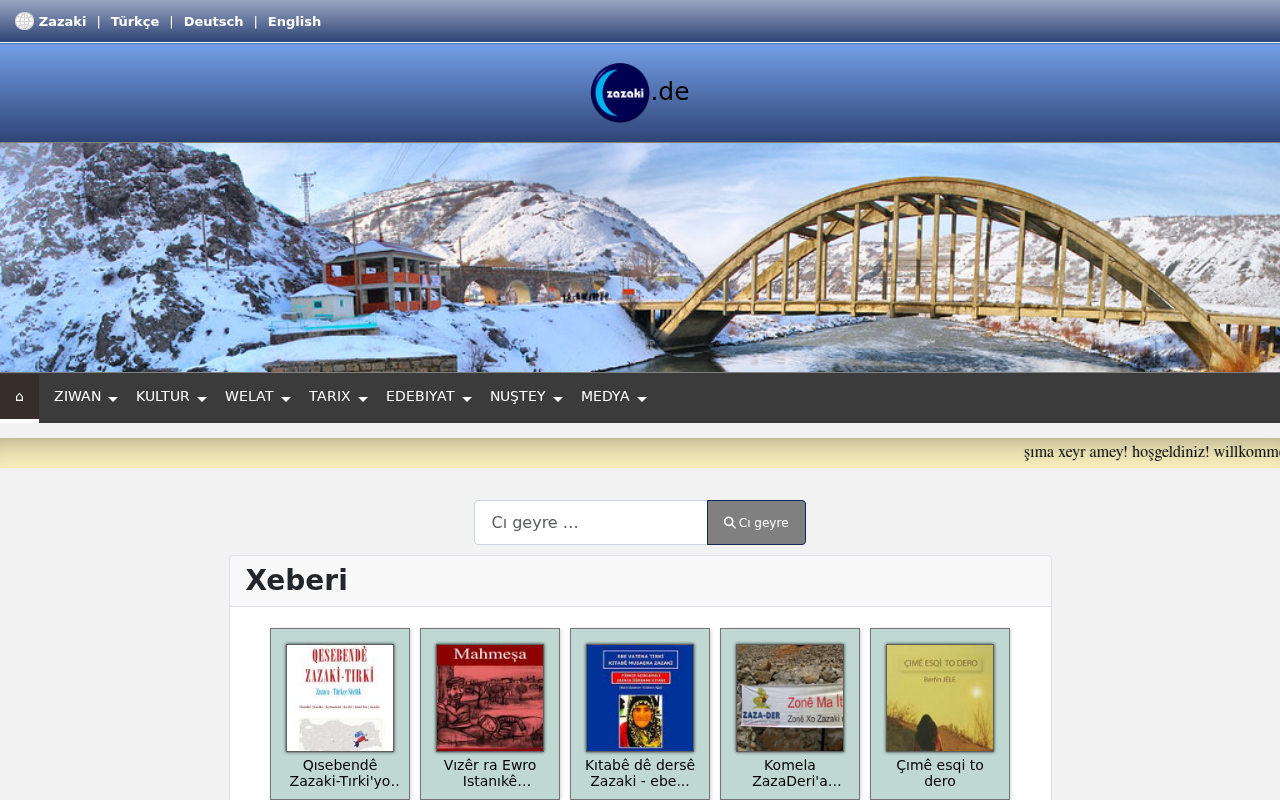Open 'Vızêr ra Ewro Istanıkê...' news title

[x=490, y=773]
